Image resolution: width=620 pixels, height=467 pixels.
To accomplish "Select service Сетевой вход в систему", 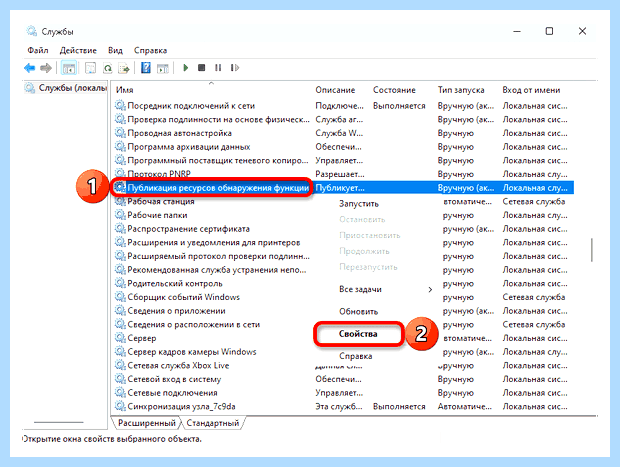I will tap(174, 379).
